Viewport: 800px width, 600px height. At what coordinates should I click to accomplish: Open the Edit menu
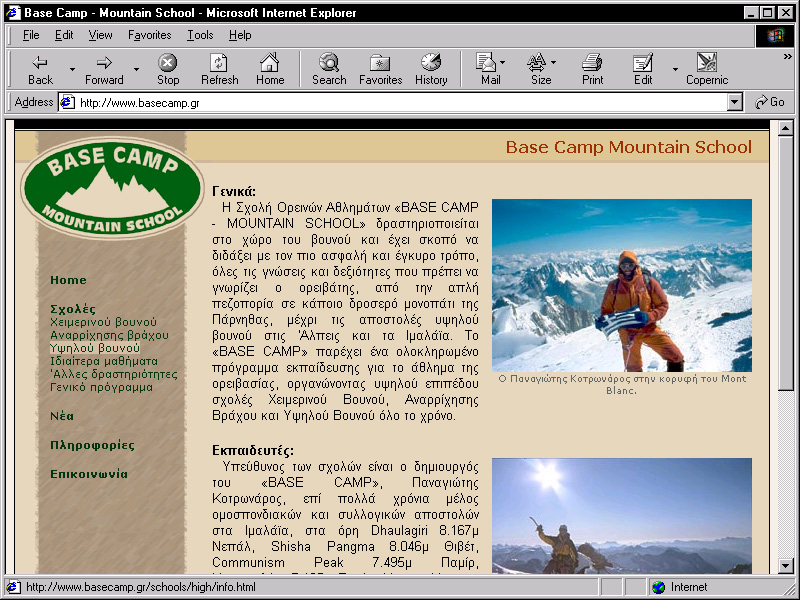[64, 35]
